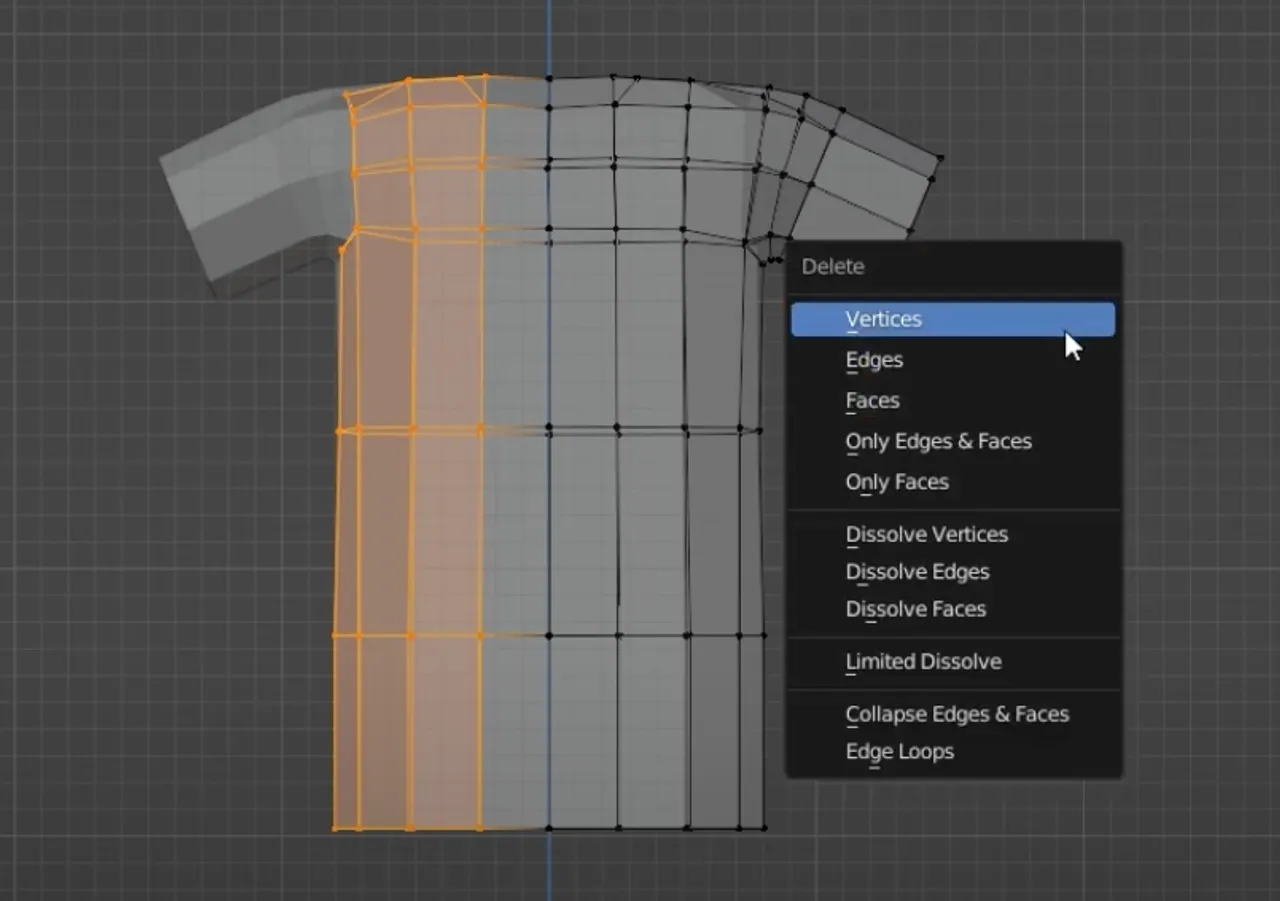Select Edges in the Delete menu
The width and height of the screenshot is (1280, 901).
[874, 359]
